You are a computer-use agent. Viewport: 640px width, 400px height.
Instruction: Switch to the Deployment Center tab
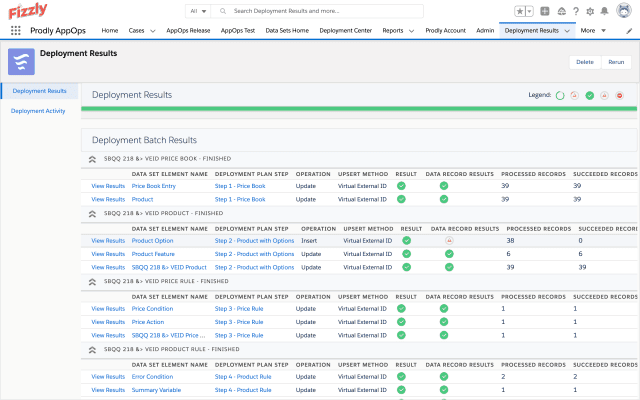tap(345, 31)
